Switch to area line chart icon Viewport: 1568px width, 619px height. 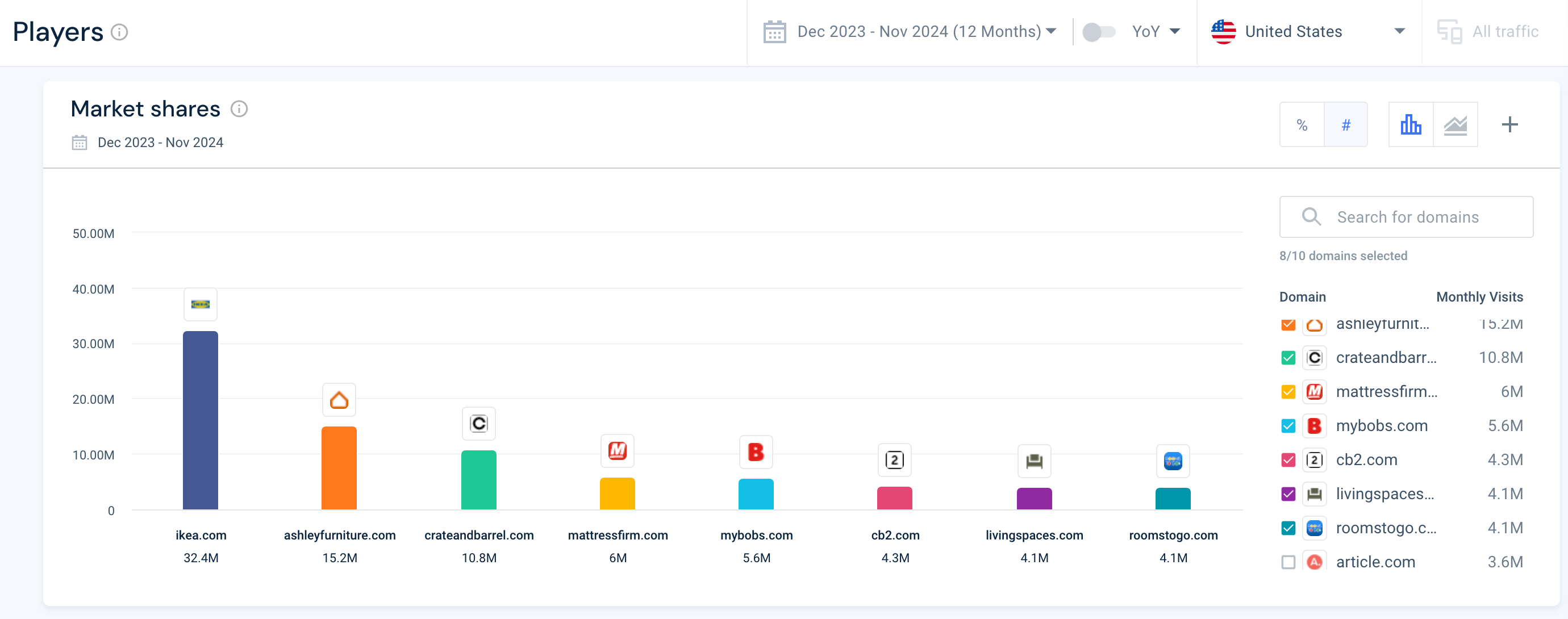point(1455,125)
